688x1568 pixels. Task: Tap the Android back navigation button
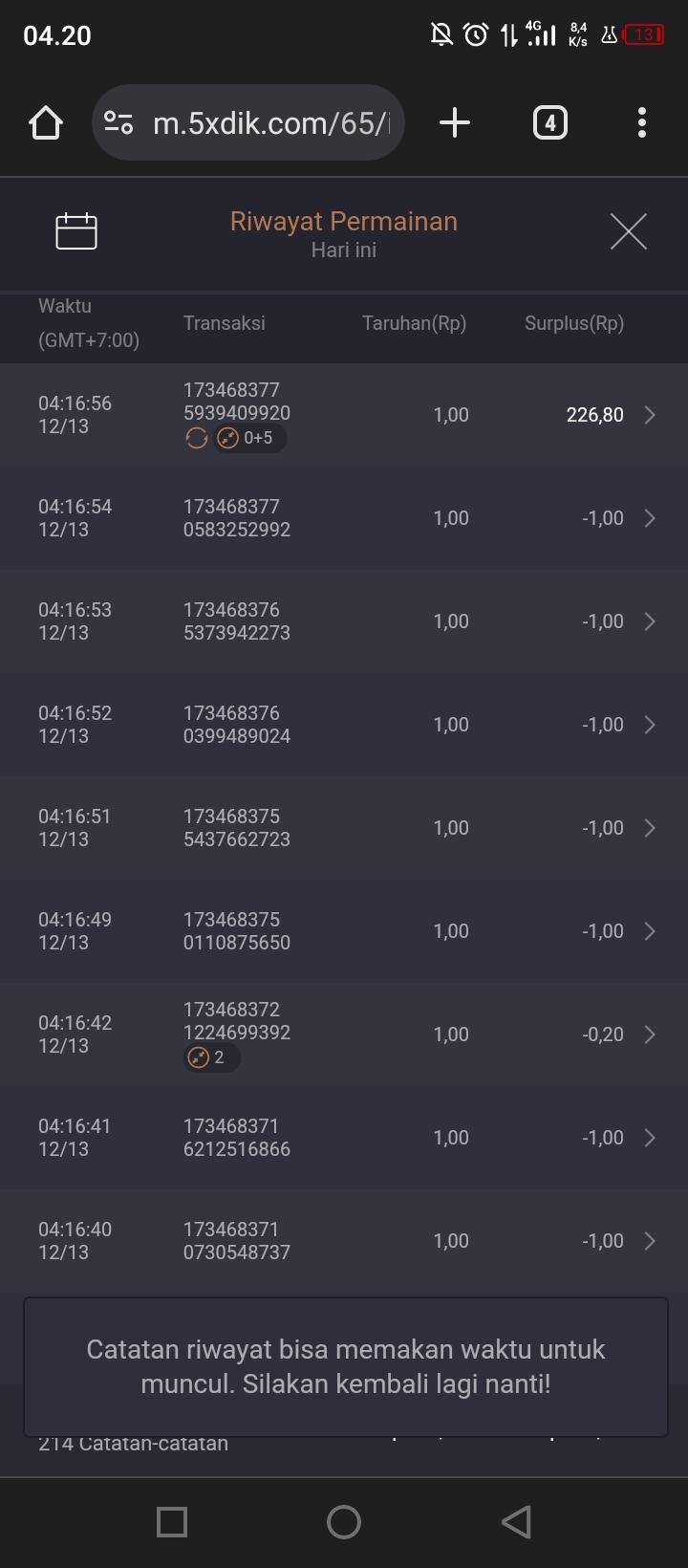pyautogui.click(x=516, y=1522)
